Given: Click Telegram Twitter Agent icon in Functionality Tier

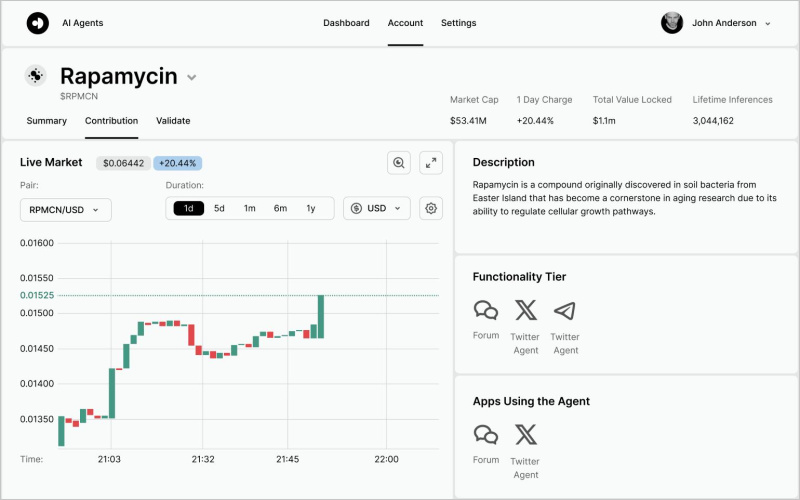Looking at the screenshot, I should coord(565,311).
